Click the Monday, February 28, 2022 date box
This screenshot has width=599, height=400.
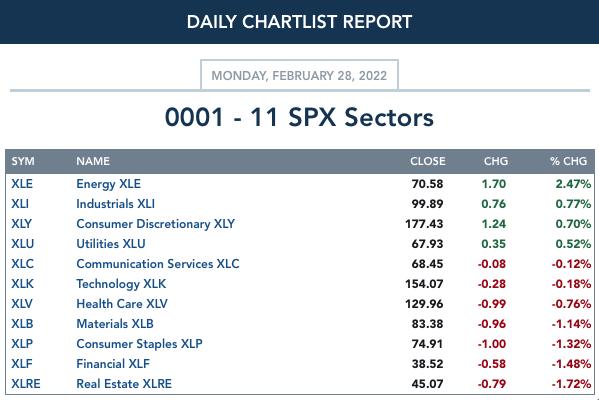300,75
